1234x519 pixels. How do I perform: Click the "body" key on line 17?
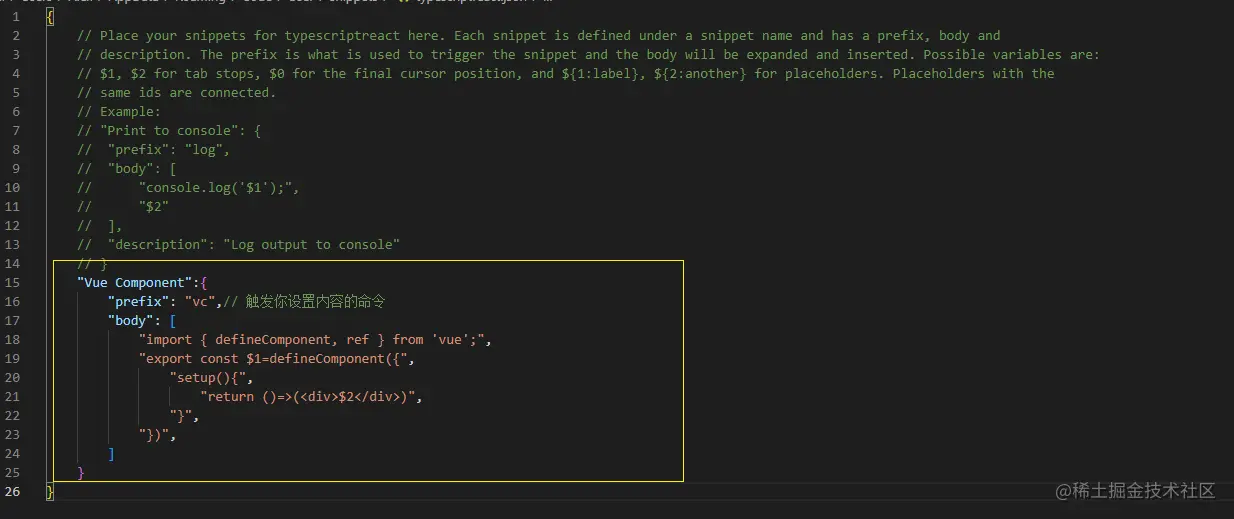coord(131,320)
